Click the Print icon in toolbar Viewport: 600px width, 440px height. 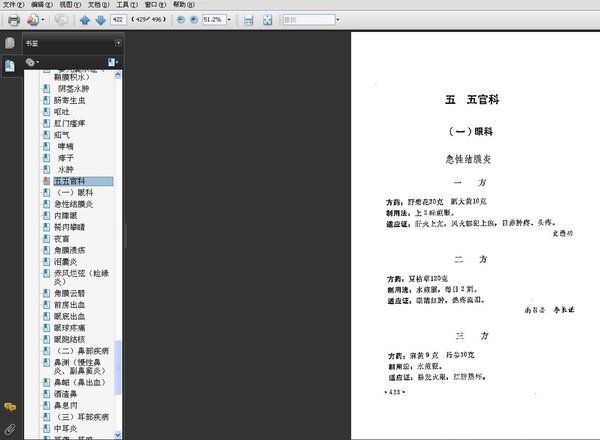point(14,20)
